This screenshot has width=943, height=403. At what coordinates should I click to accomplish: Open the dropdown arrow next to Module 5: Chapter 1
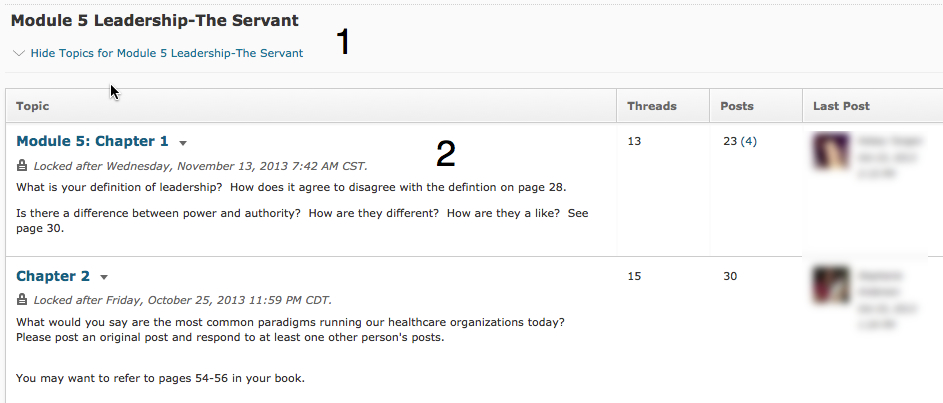(x=183, y=143)
